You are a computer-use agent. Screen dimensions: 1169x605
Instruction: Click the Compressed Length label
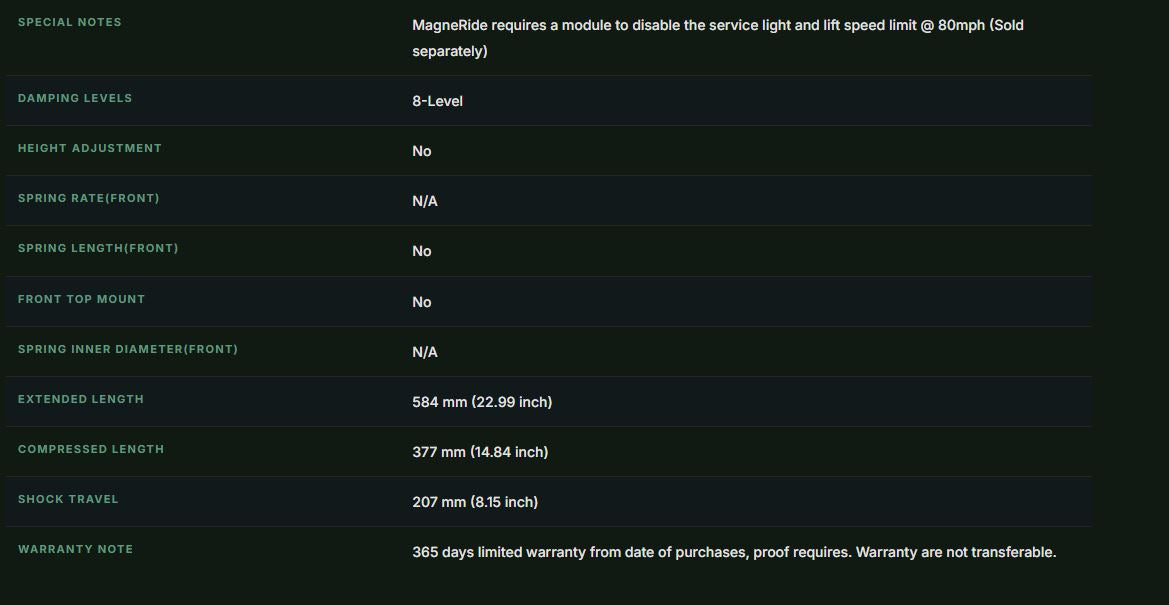coord(91,449)
